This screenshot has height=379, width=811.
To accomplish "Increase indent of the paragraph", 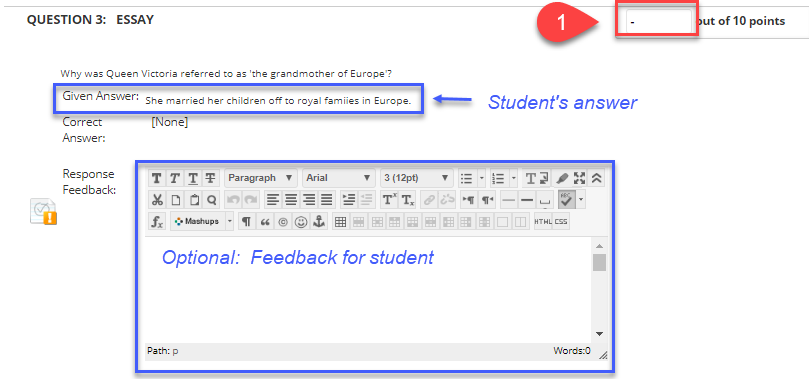I will point(349,200).
